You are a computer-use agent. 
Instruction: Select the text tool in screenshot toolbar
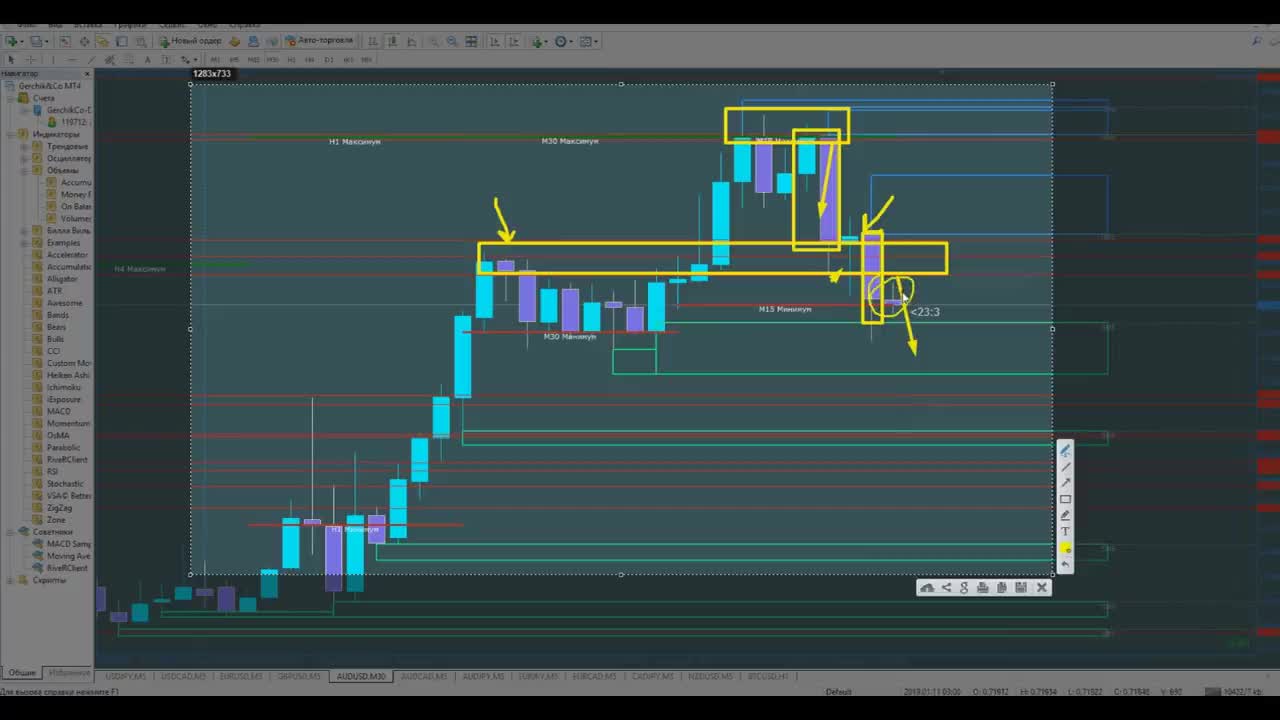click(x=1065, y=531)
